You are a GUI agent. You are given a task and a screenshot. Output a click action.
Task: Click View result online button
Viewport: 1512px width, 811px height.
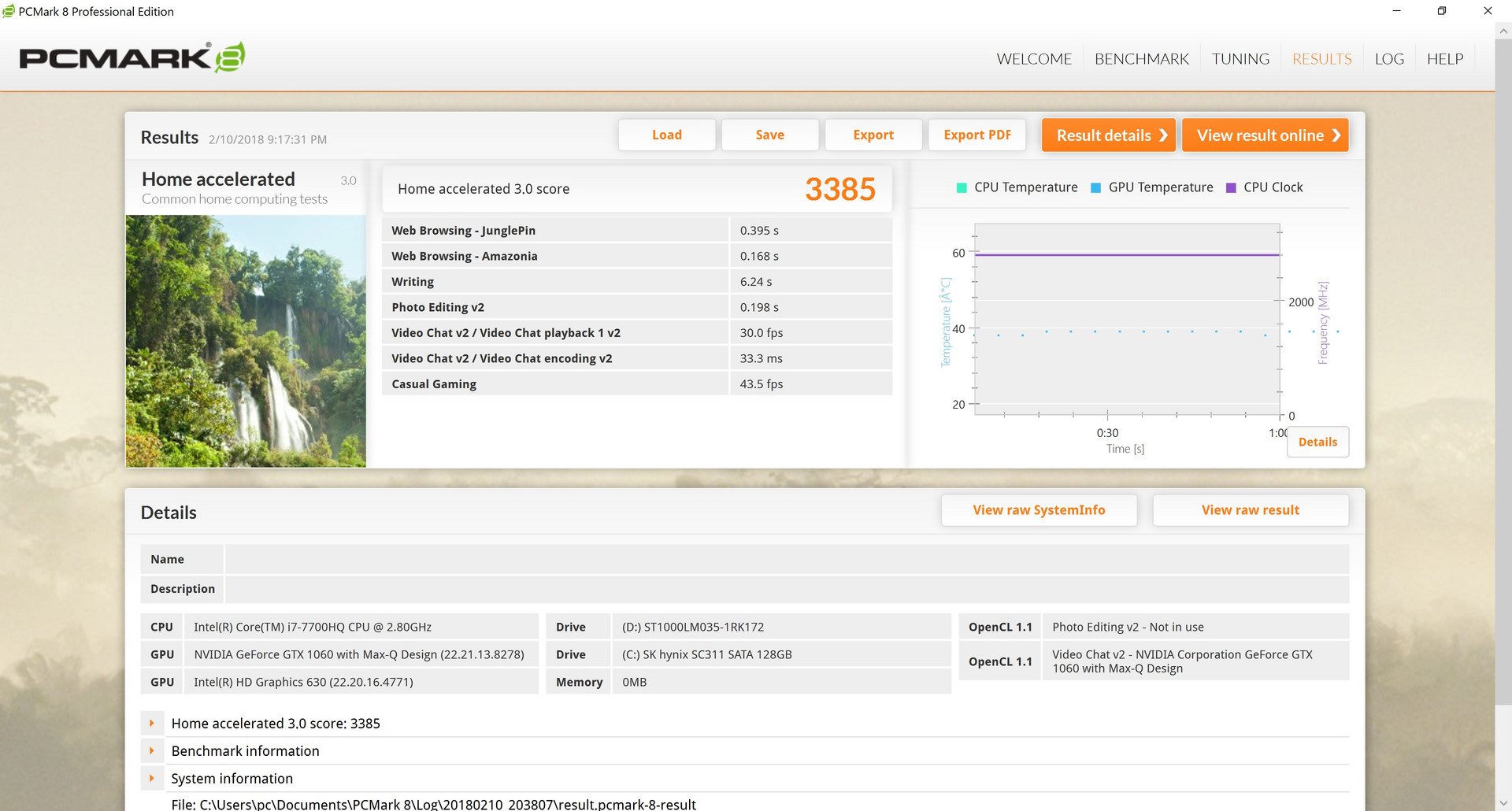[x=1266, y=135]
